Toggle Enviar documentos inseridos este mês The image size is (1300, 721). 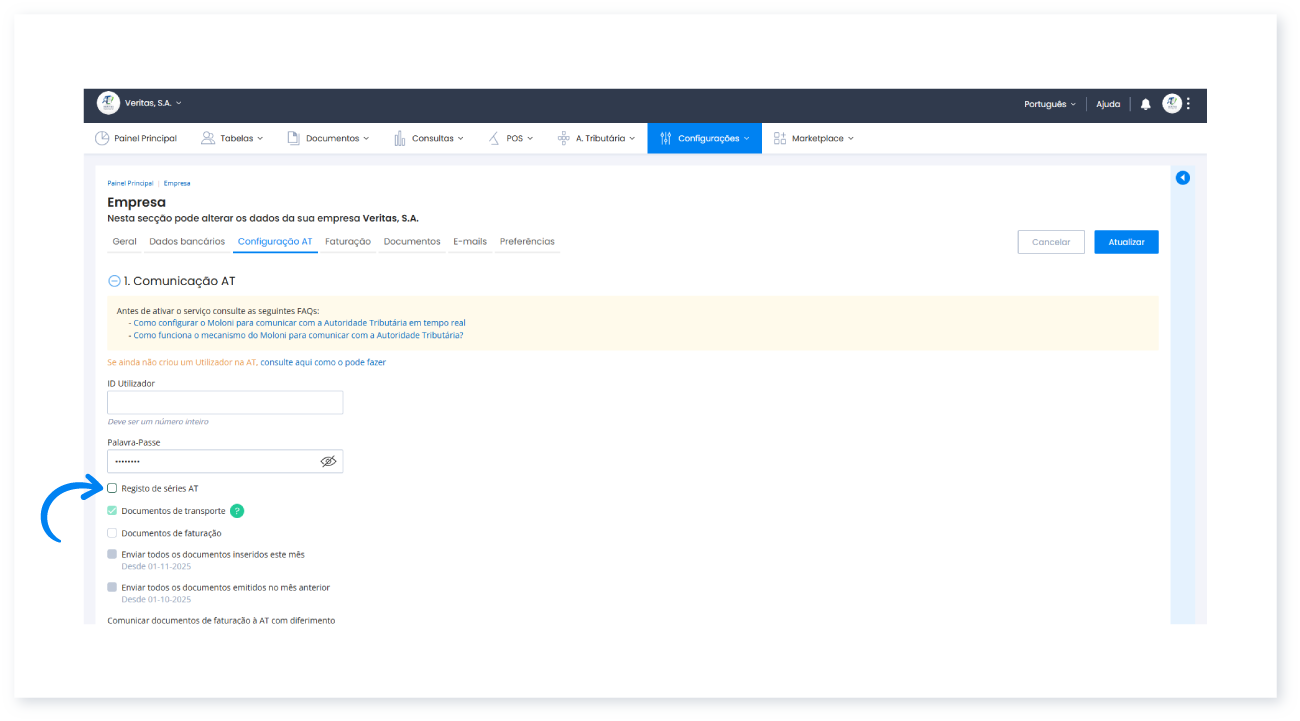(x=112, y=554)
